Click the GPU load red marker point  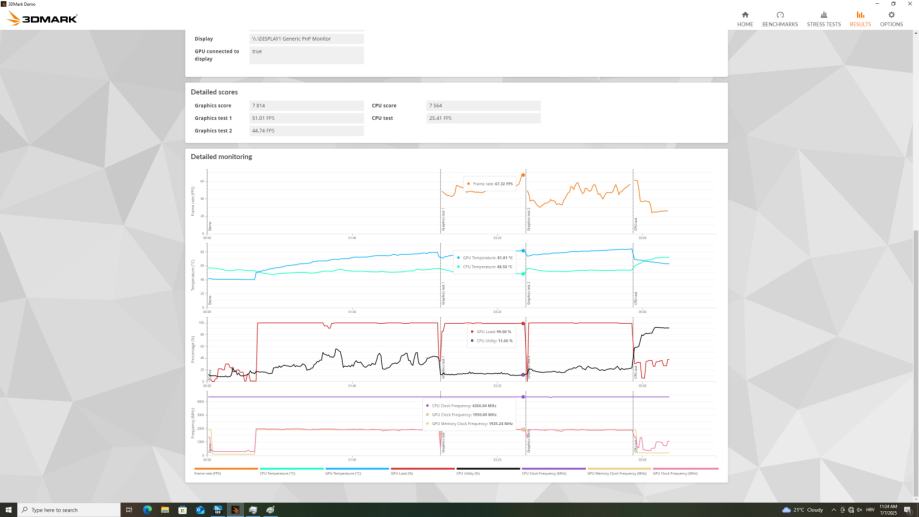pyautogui.click(x=523, y=324)
